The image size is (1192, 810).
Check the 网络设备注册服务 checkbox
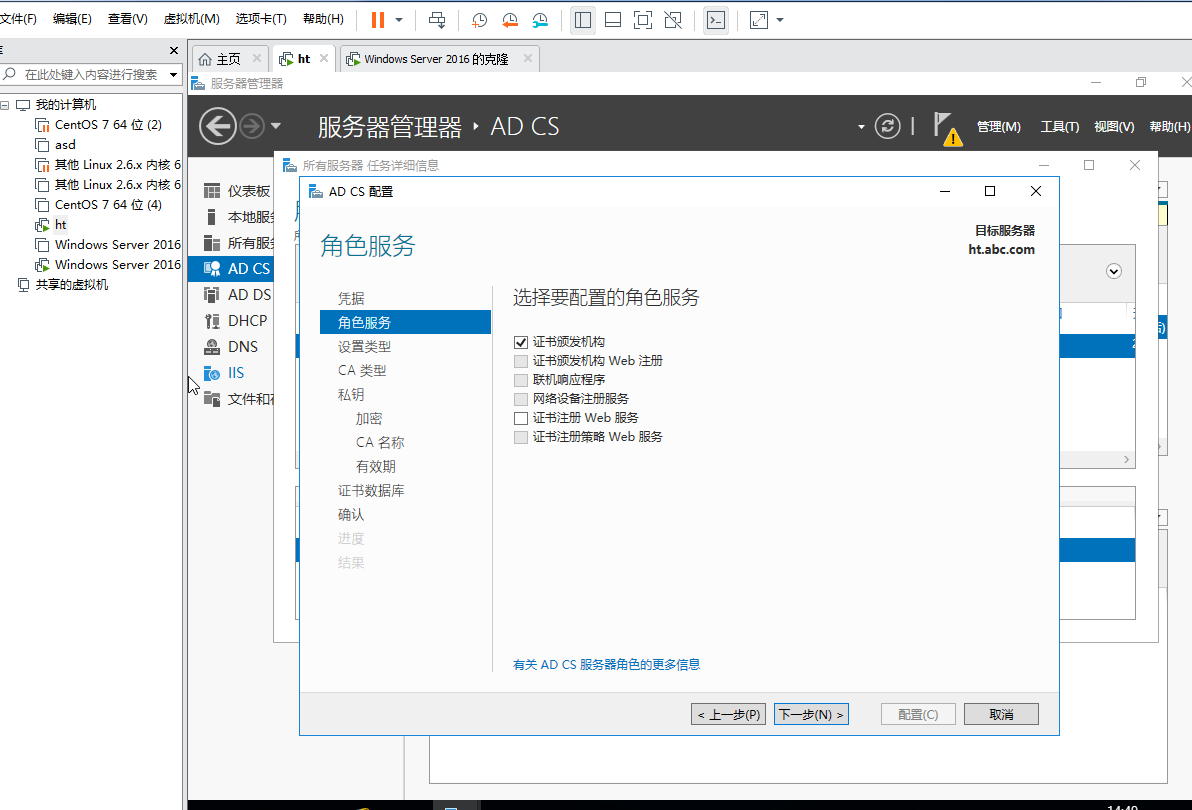coord(521,399)
